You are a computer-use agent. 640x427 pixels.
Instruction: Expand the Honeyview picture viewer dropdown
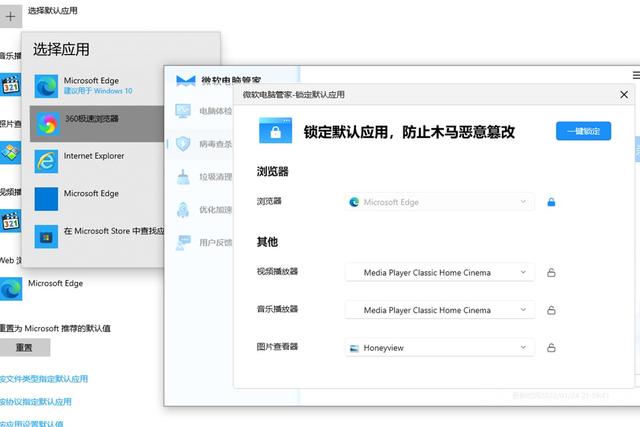[x=440, y=348]
